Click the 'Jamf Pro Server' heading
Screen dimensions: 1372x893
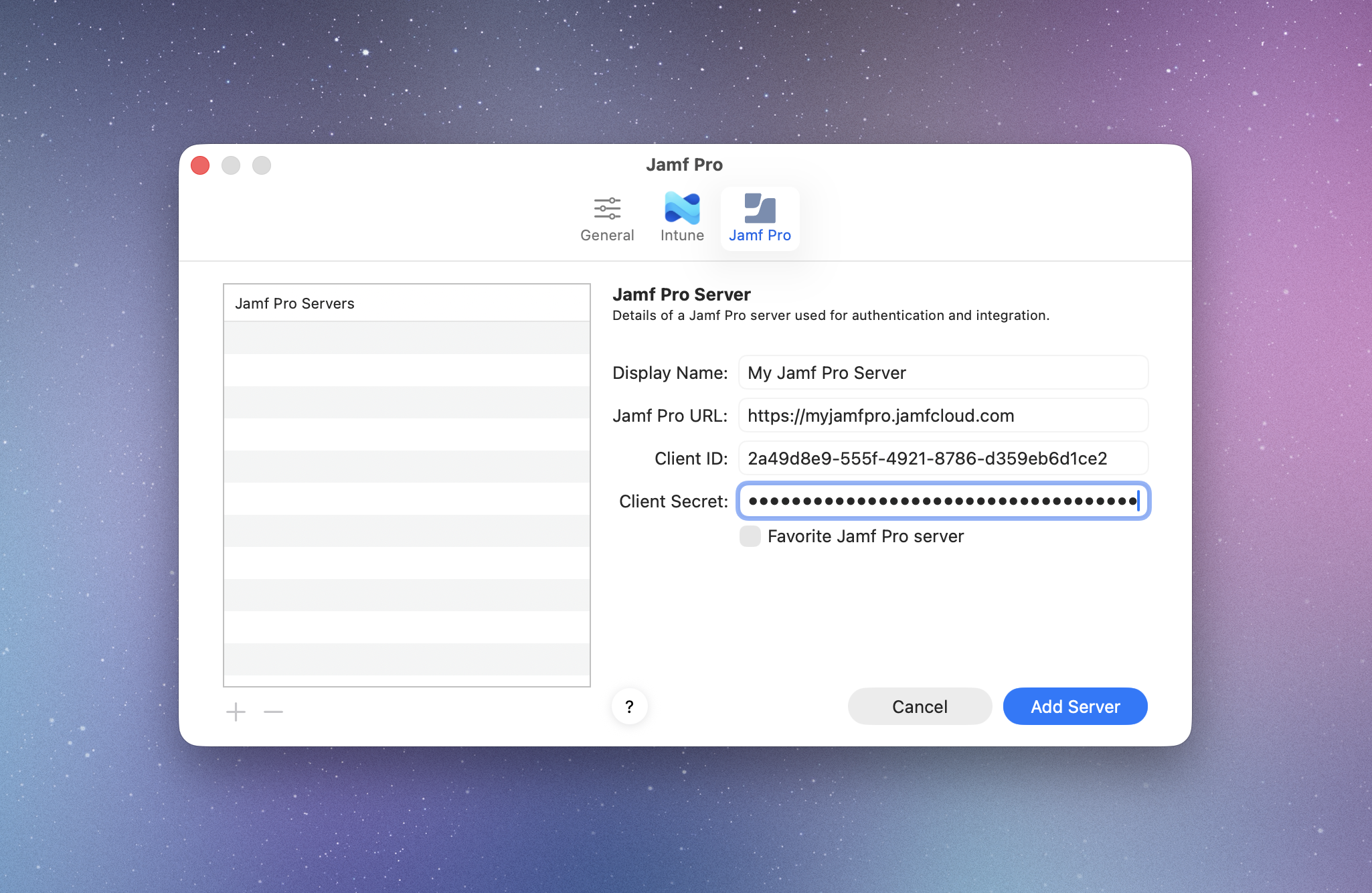[x=681, y=295]
